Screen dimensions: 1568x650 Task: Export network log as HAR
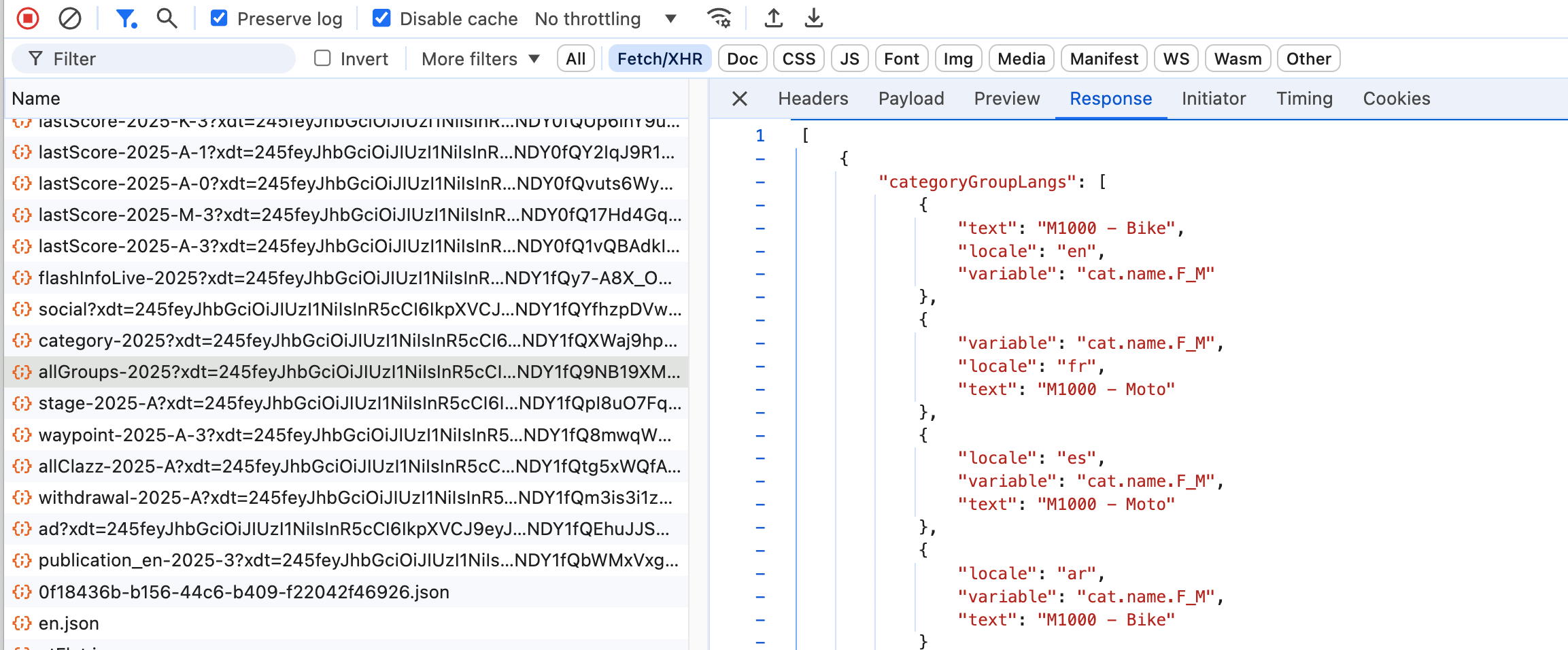813,18
